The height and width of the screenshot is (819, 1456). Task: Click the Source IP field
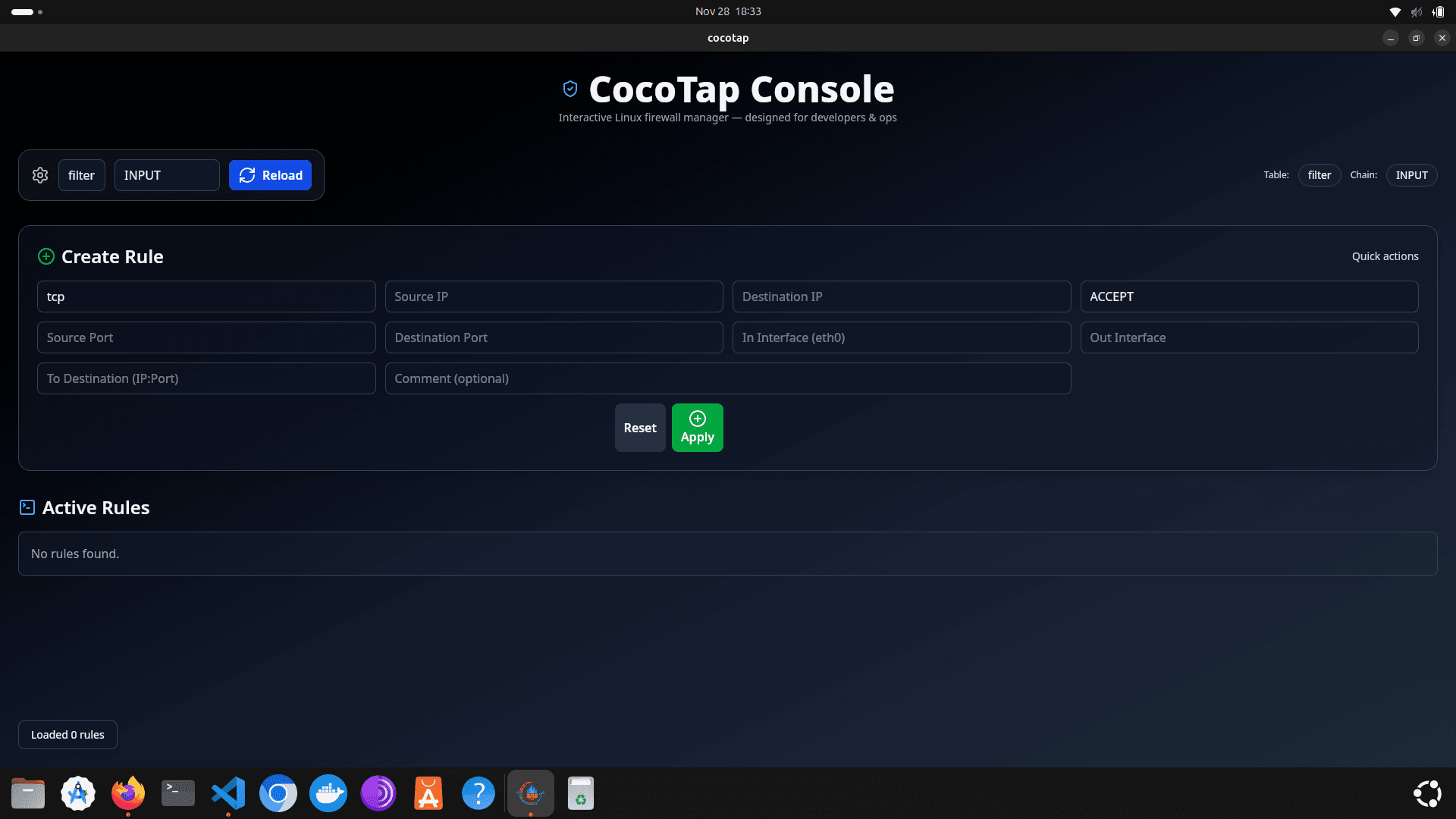(x=554, y=297)
